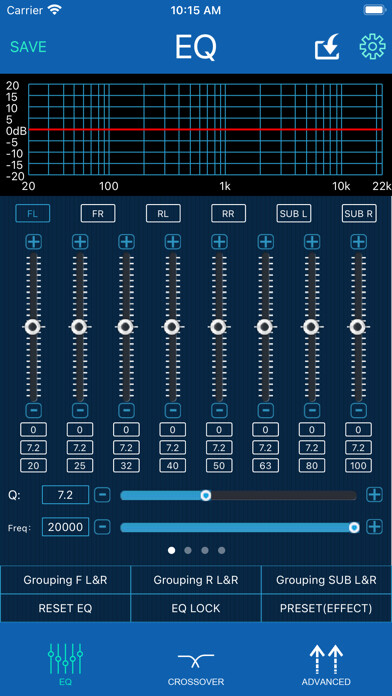Tap RESET EQ
This screenshot has height=696, width=392.
tap(65, 608)
